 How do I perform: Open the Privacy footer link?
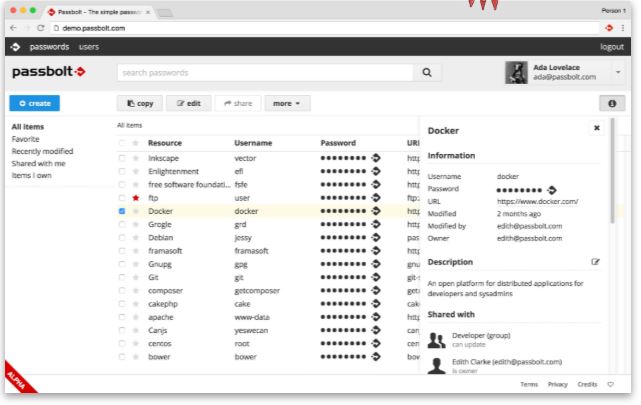point(558,384)
